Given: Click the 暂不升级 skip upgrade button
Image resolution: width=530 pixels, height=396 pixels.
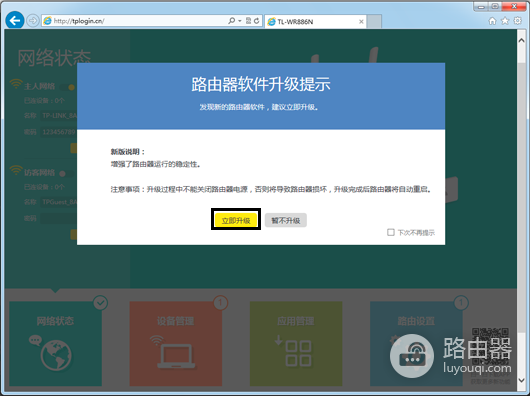Looking at the screenshot, I should (286, 220).
